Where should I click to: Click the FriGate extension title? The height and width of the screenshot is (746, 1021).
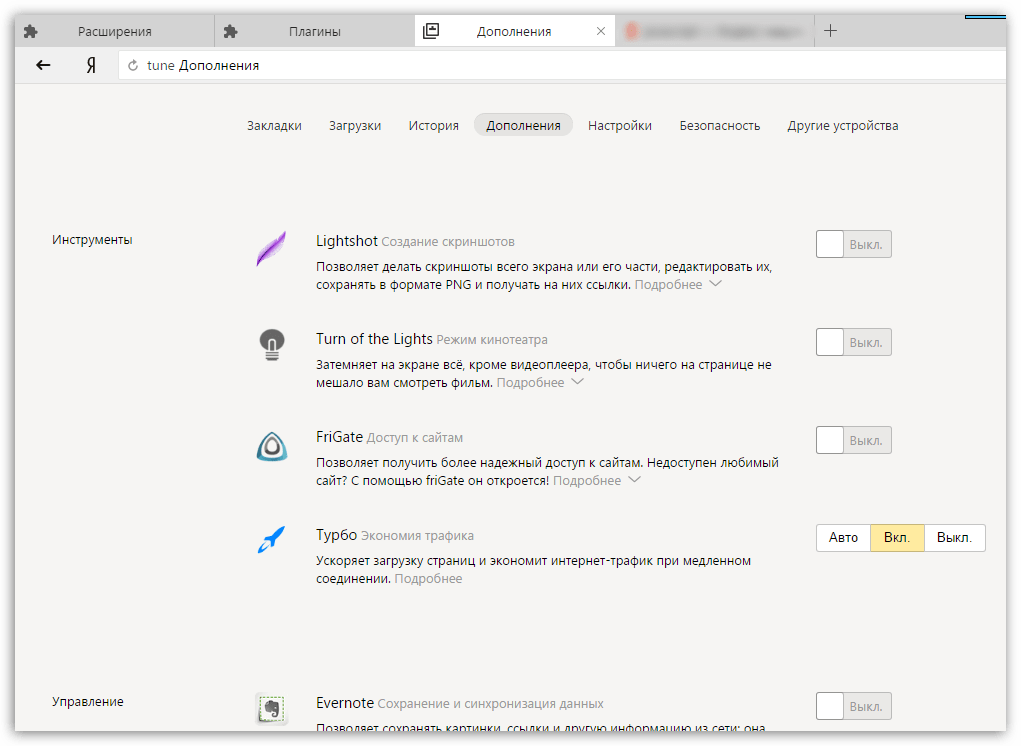click(339, 437)
